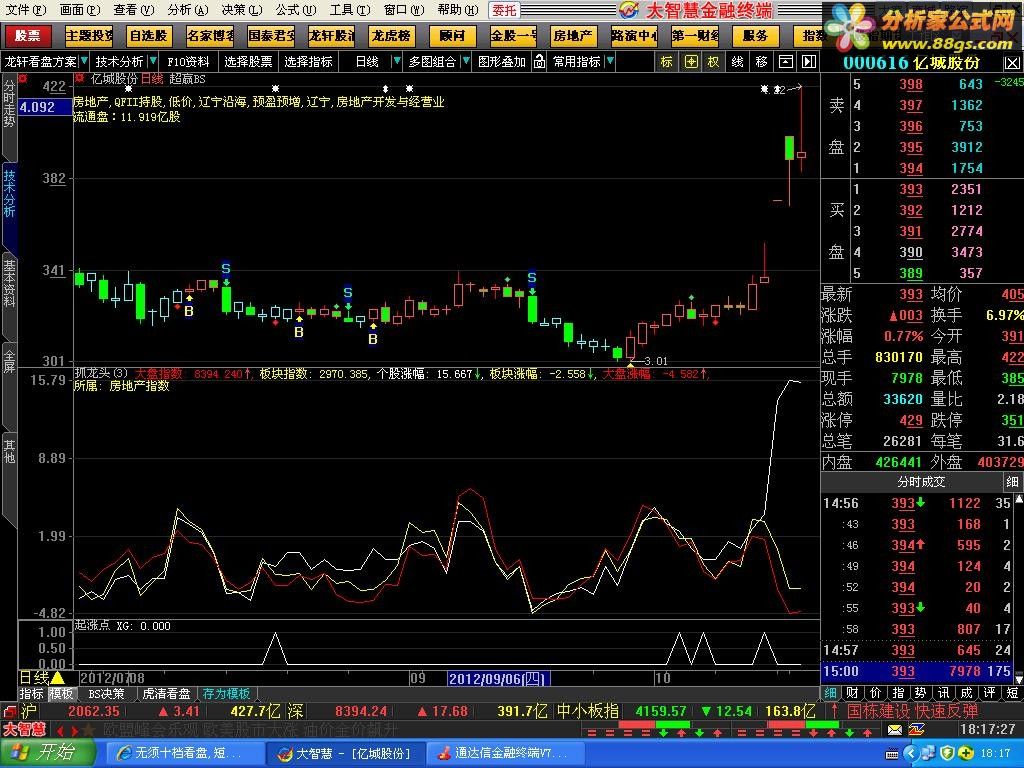This screenshot has height=768, width=1024.
Task: Click the 细 detail button beside 分时成交
Action: (x=1012, y=482)
